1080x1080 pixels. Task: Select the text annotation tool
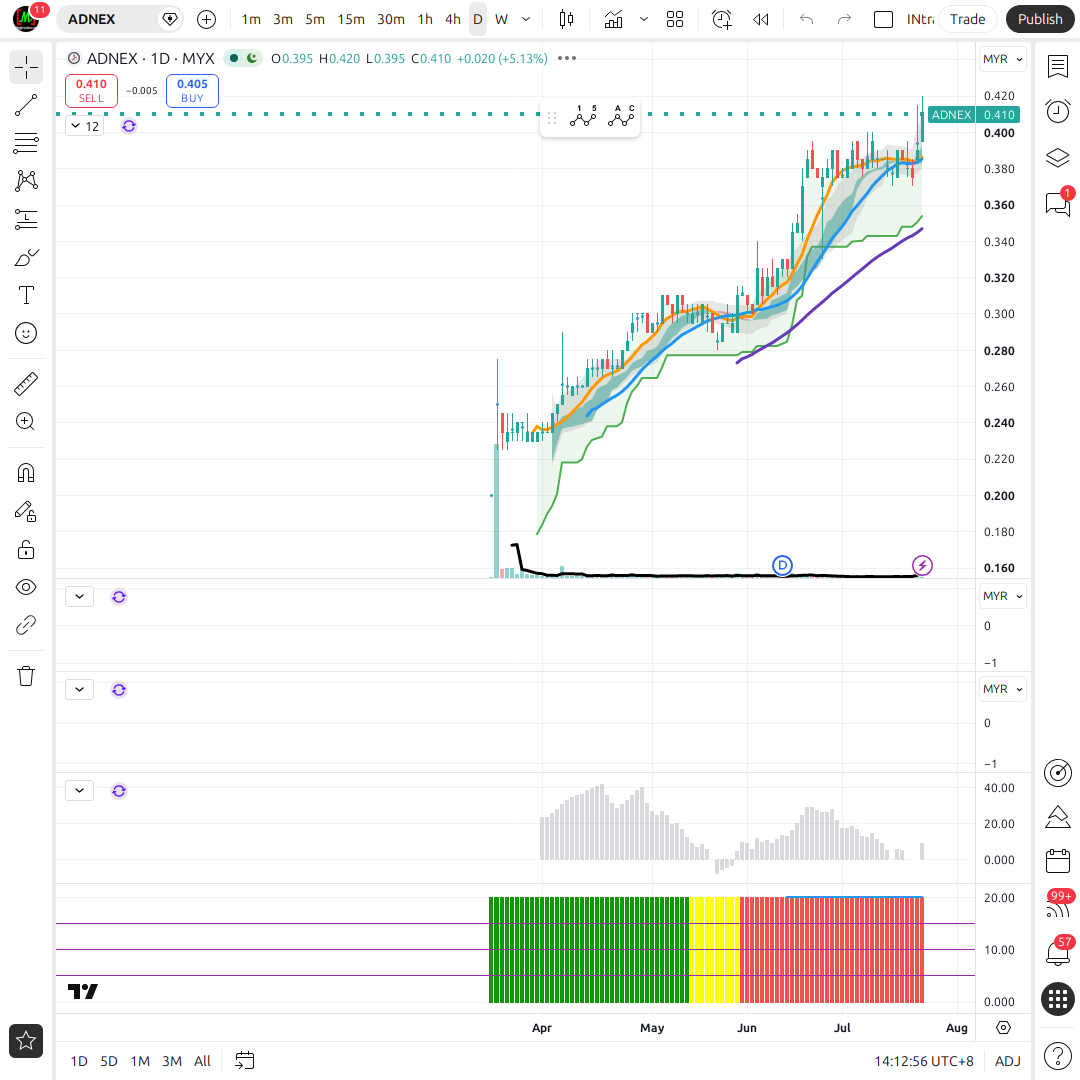point(26,295)
